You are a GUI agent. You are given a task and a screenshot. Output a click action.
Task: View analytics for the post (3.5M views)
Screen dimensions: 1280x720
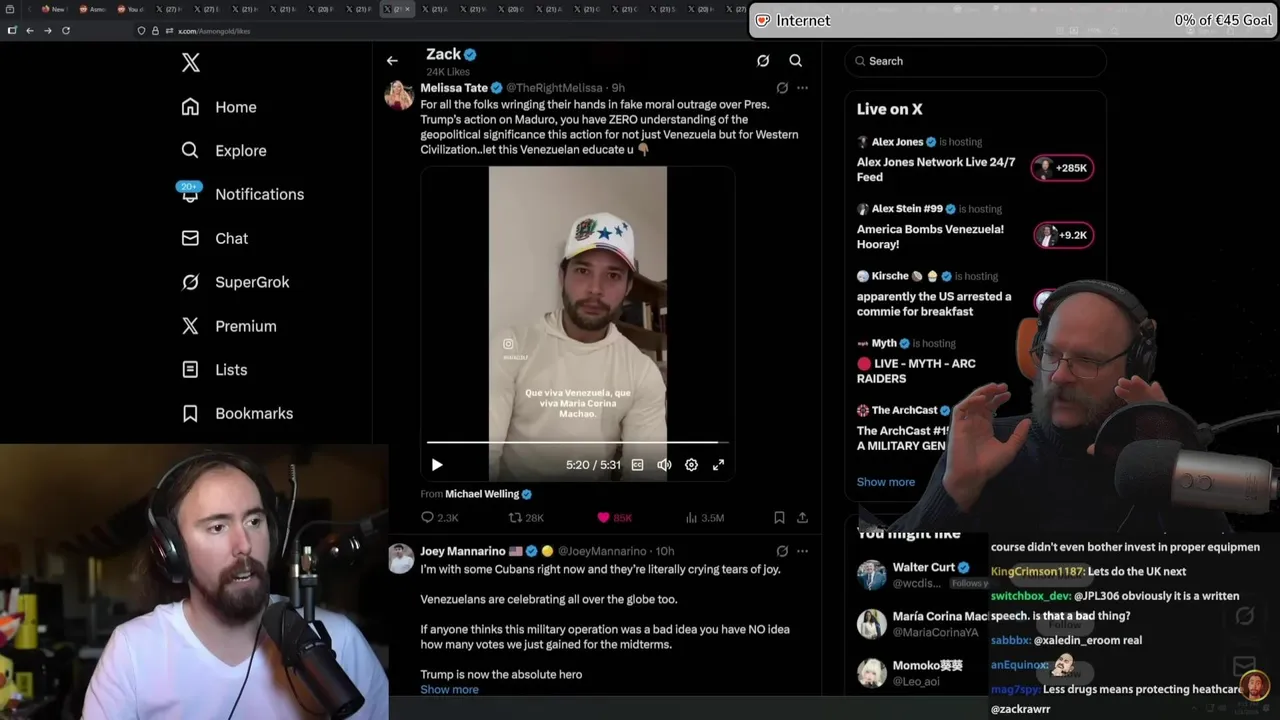(704, 518)
